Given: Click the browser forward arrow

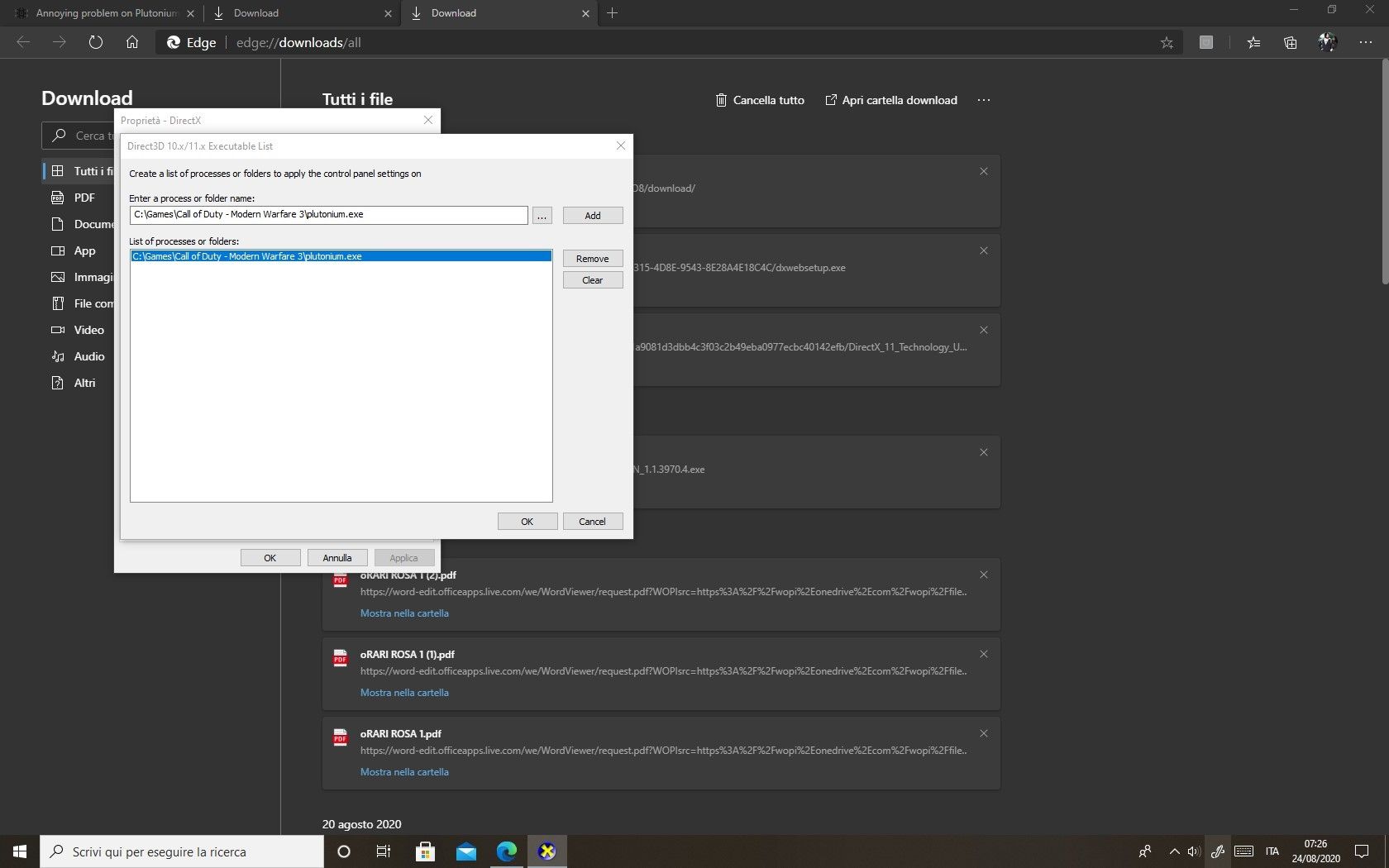Looking at the screenshot, I should (60, 42).
